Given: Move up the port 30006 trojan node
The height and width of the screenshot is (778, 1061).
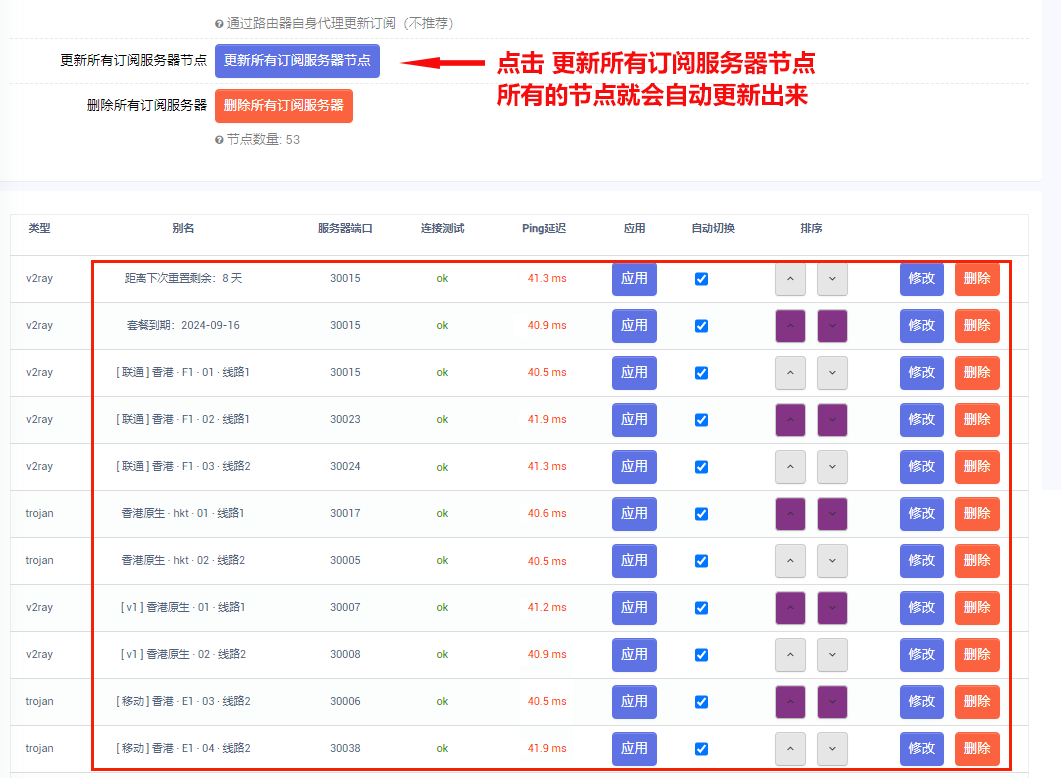Looking at the screenshot, I should click(790, 702).
